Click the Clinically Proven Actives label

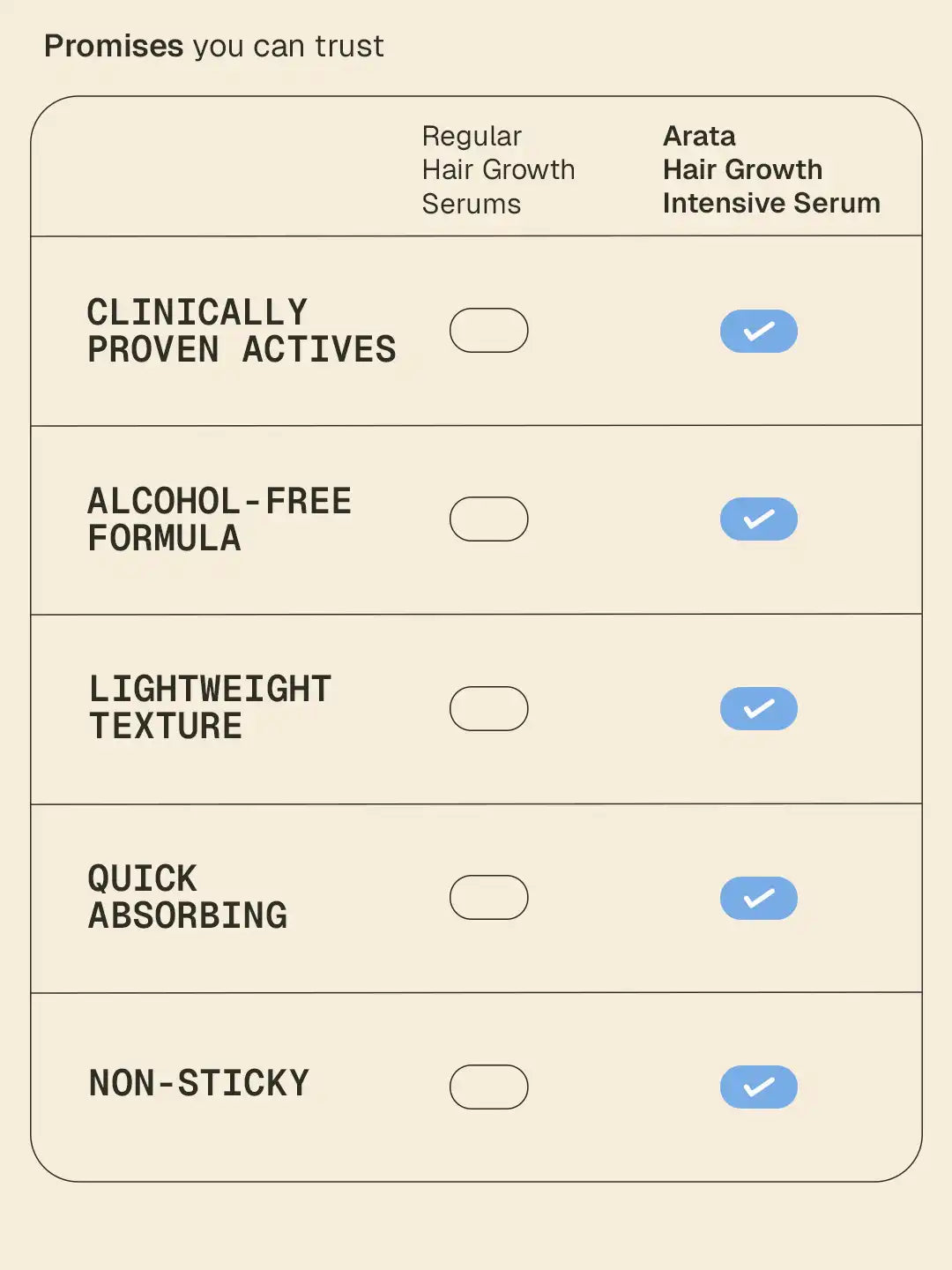tap(241, 331)
